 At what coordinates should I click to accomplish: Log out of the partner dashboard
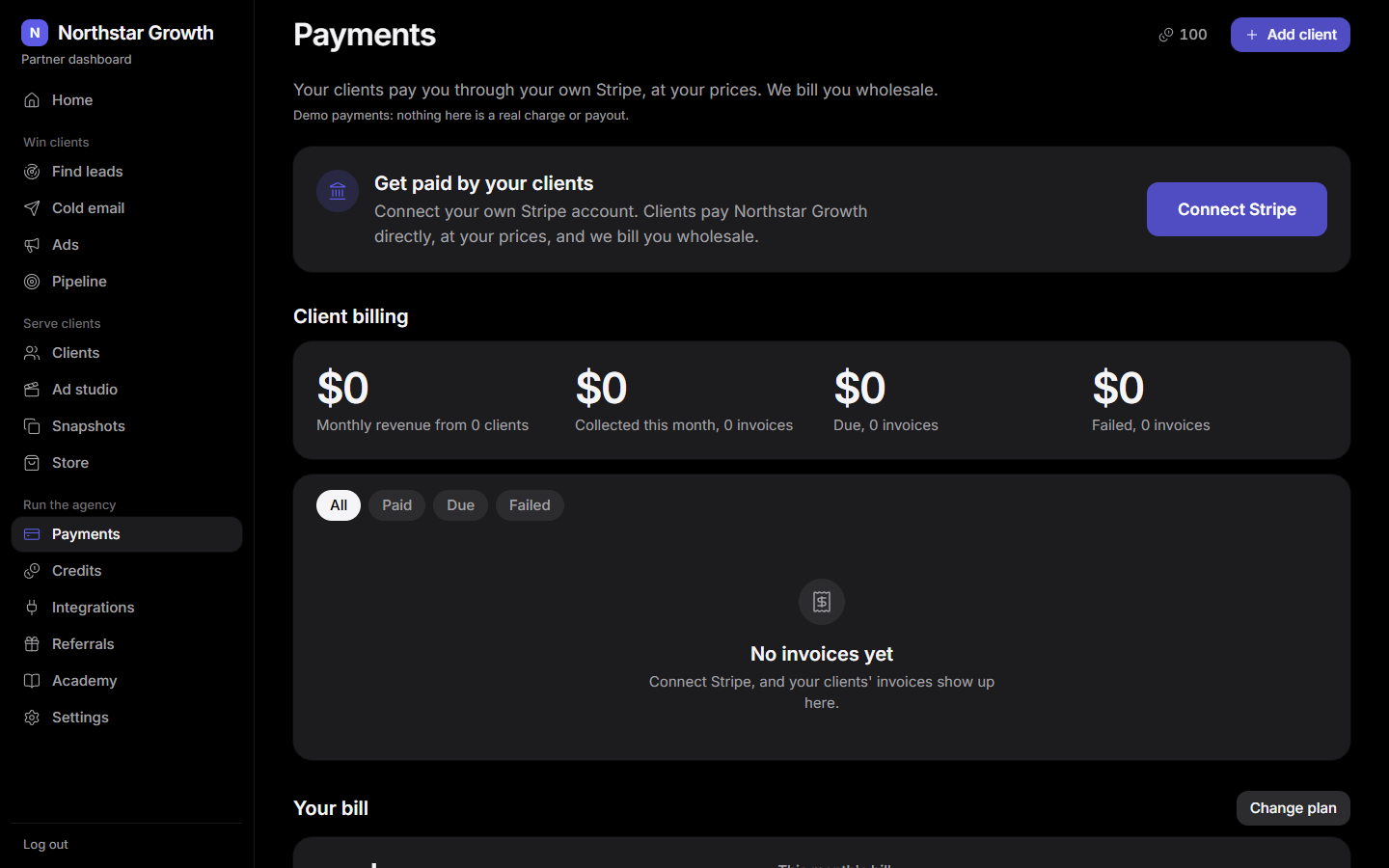(x=45, y=845)
